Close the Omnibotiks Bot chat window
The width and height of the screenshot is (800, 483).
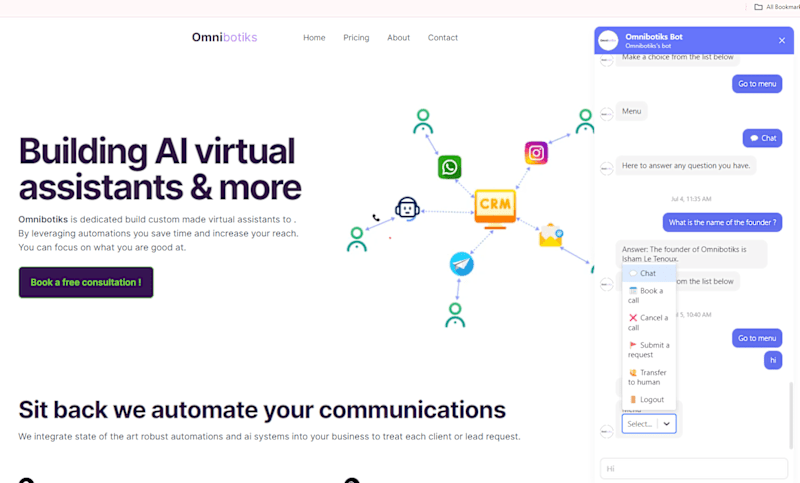click(x=782, y=40)
